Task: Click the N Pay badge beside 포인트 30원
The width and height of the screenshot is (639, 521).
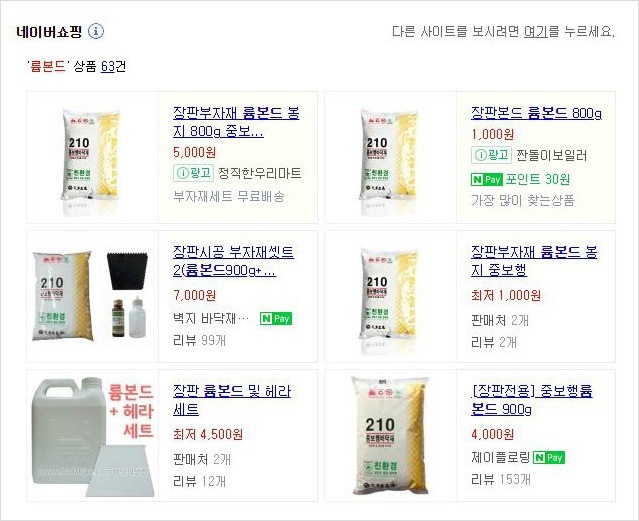Action: 487,179
